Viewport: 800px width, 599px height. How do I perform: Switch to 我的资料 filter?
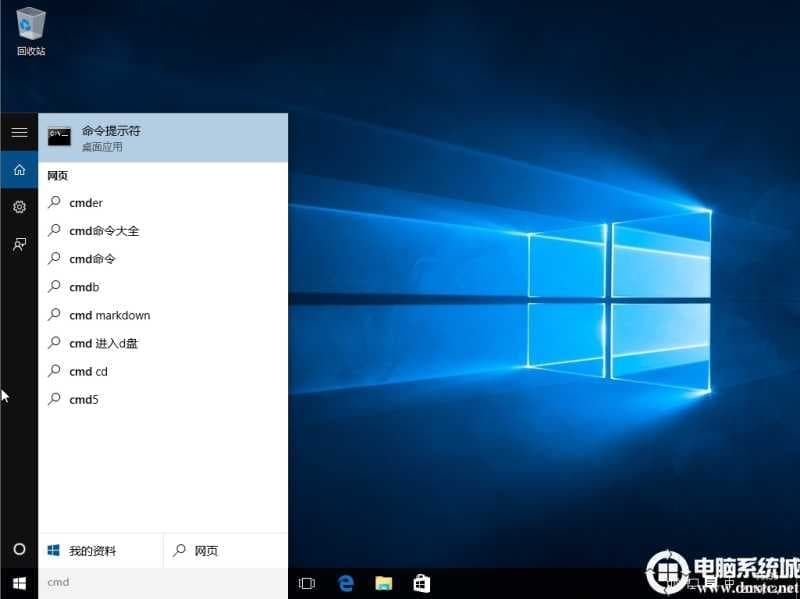[94, 549]
